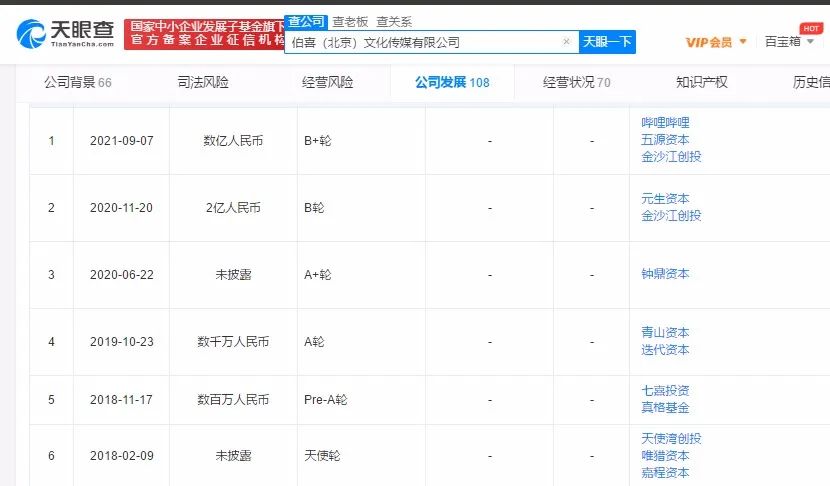Expand the 百宝箱 dropdown arrow
Screen dimensions: 830x486
pyautogui.click(x=810, y=41)
